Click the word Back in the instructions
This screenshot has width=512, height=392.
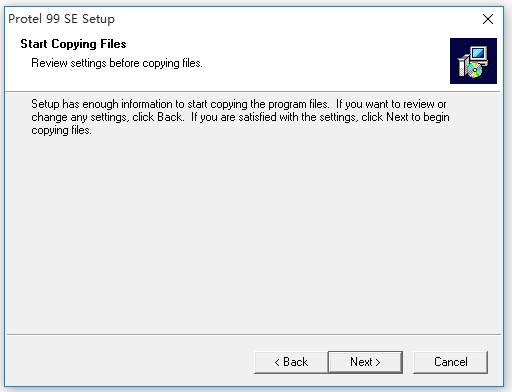pyautogui.click(x=170, y=117)
